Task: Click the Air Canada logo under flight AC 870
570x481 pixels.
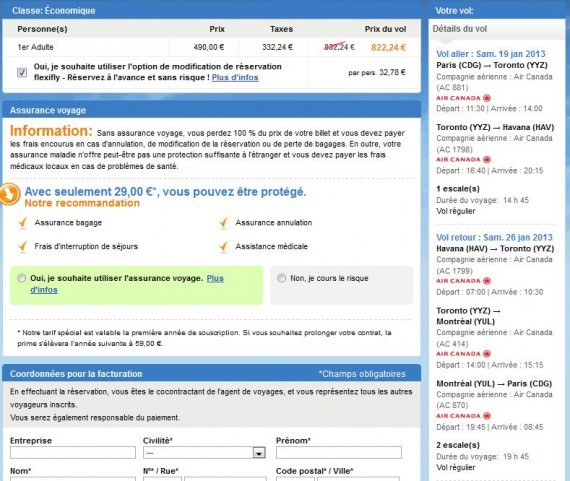Action: 463,416
